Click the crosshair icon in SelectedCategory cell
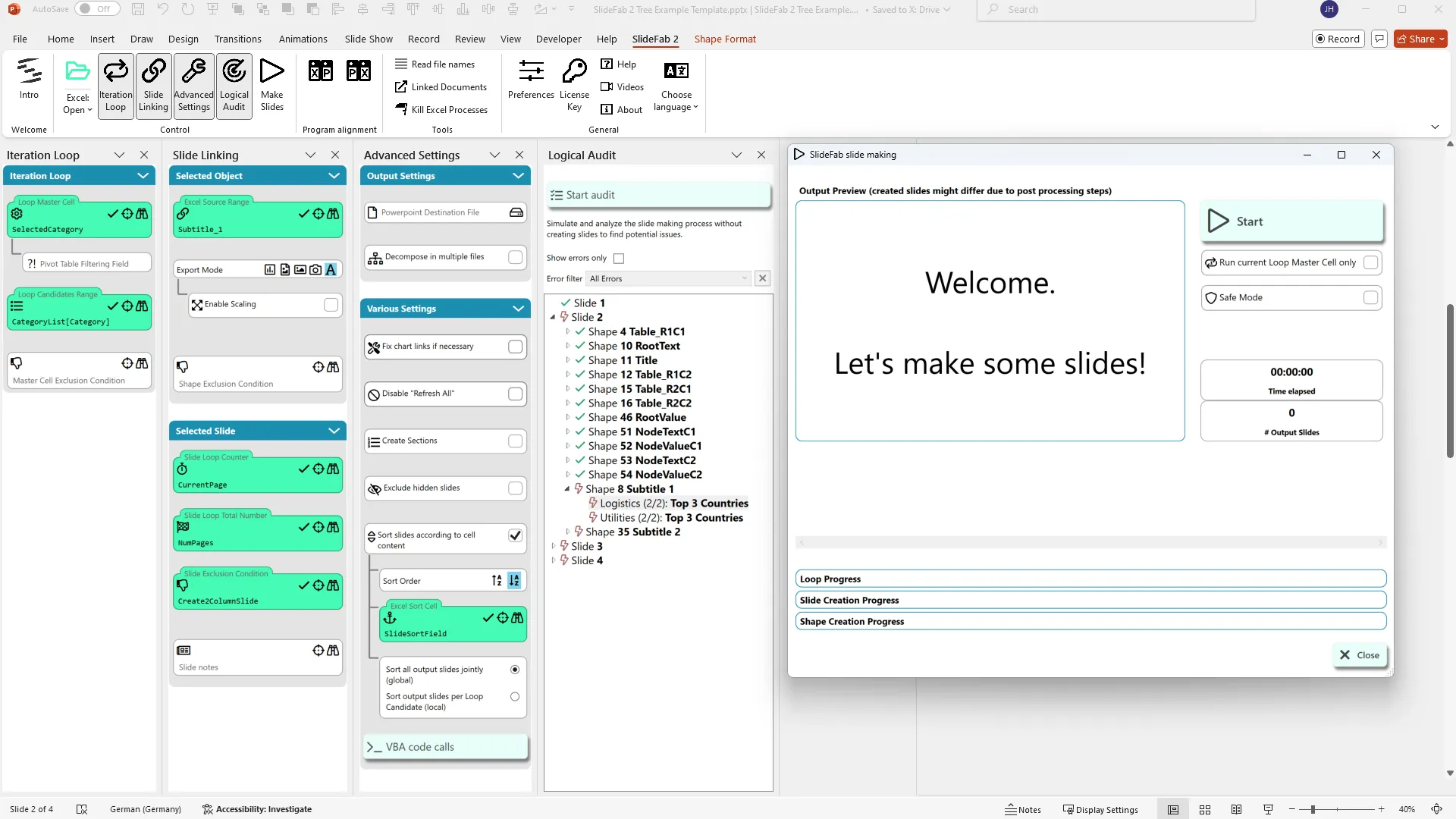The image size is (1456, 819). tap(127, 214)
